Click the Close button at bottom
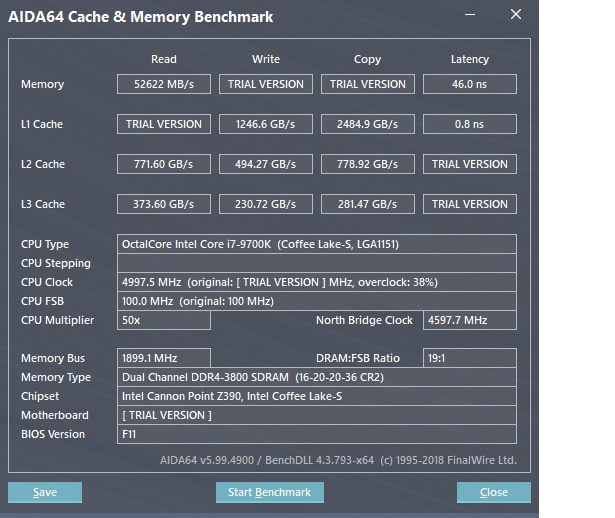This screenshot has width=615, height=518. pos(493,492)
